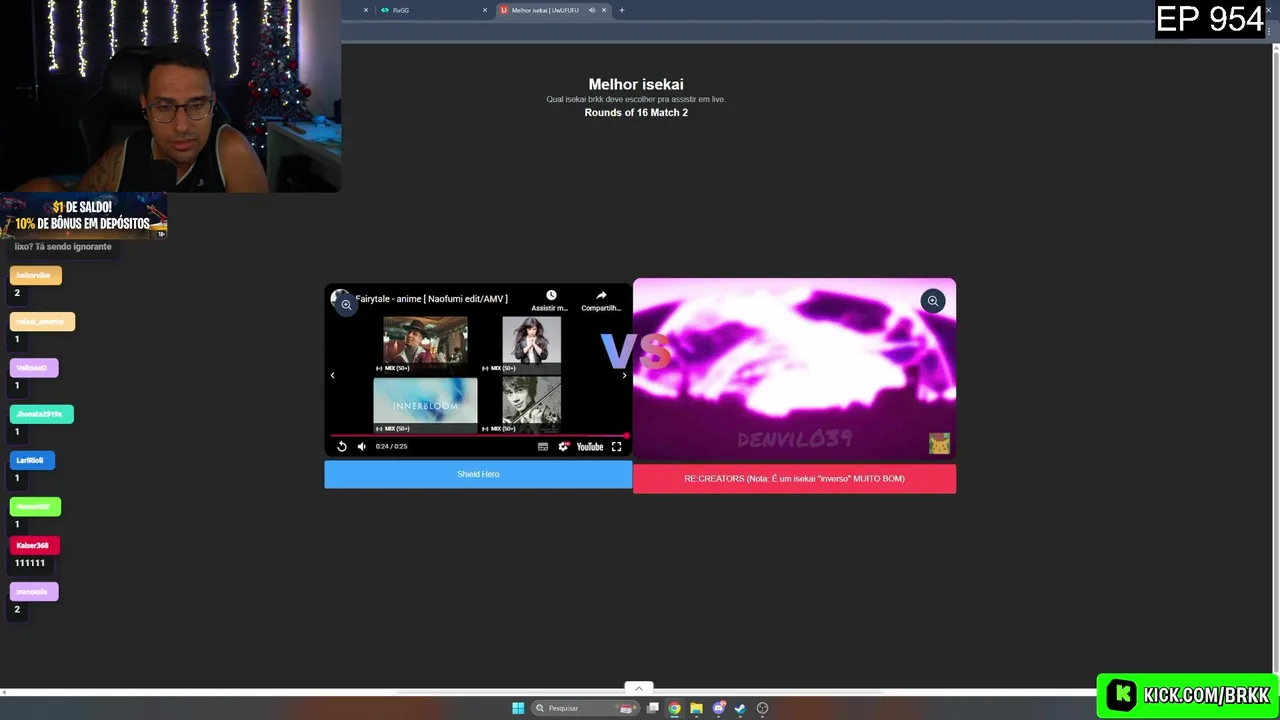The height and width of the screenshot is (720, 1280).
Task: Click the YouTube Watch later clock icon
Action: pos(550,296)
